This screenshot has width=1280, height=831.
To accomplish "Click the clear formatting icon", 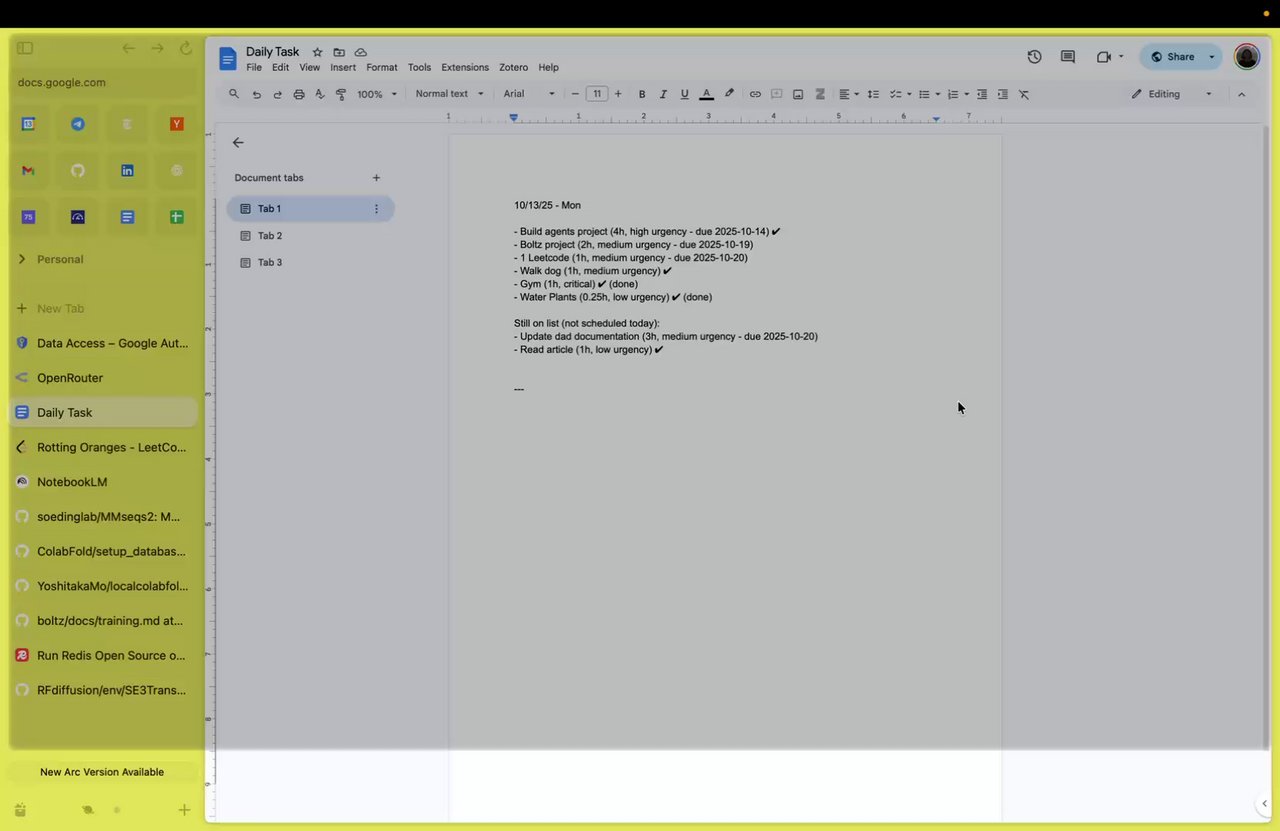I will click(1024, 94).
